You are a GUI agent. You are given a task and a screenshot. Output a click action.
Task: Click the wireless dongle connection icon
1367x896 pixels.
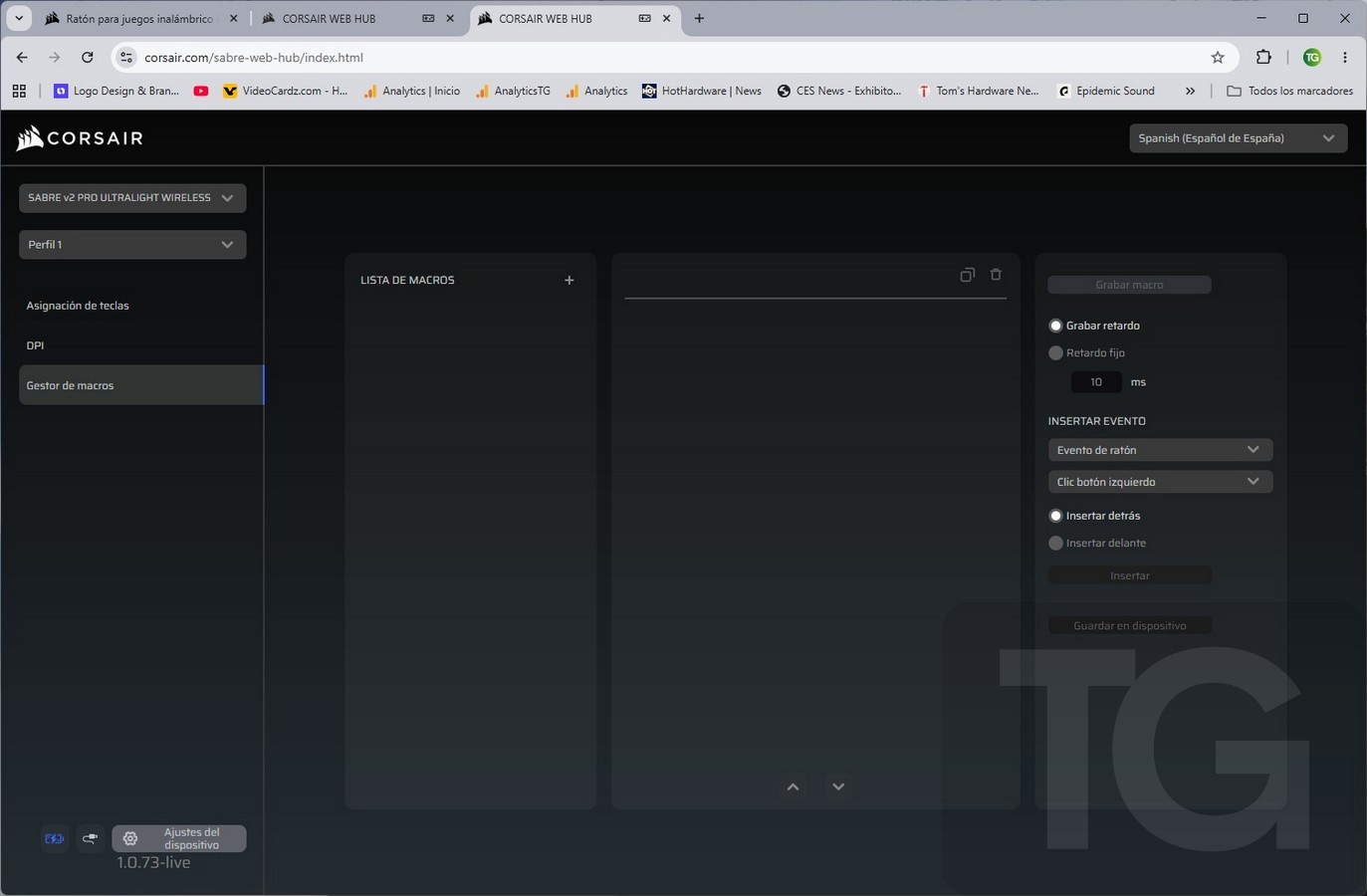[91, 838]
